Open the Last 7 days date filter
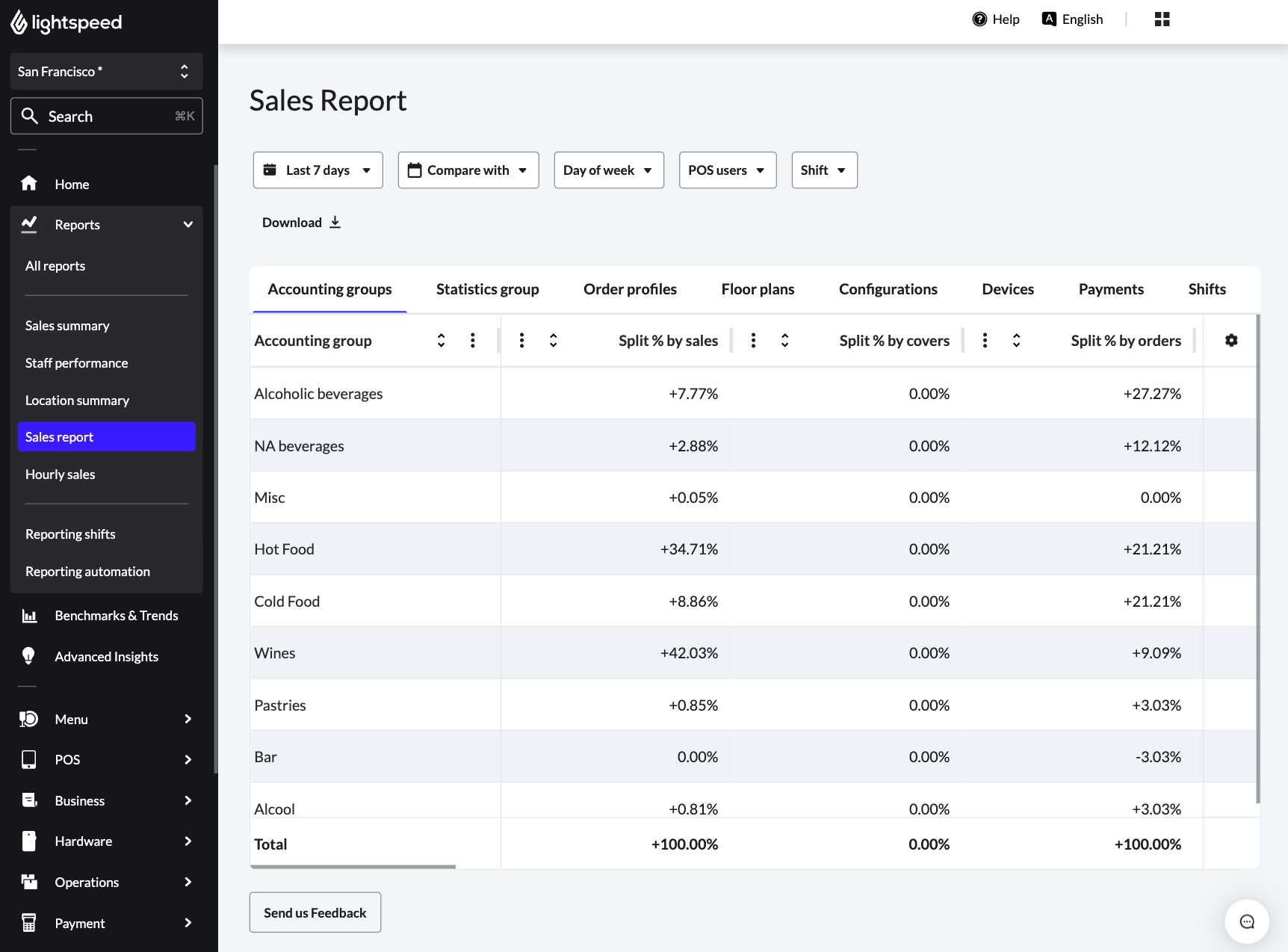The width and height of the screenshot is (1288, 952). [x=318, y=170]
